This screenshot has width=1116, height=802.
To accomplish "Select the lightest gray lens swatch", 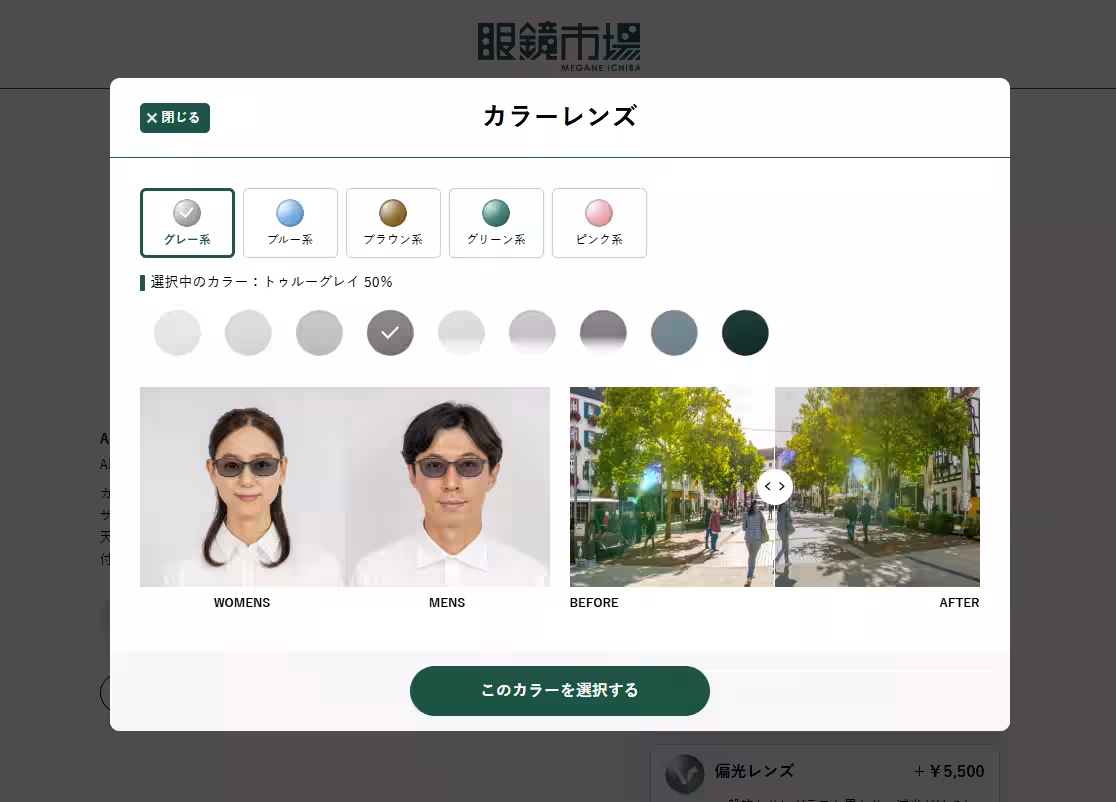I will [177, 333].
